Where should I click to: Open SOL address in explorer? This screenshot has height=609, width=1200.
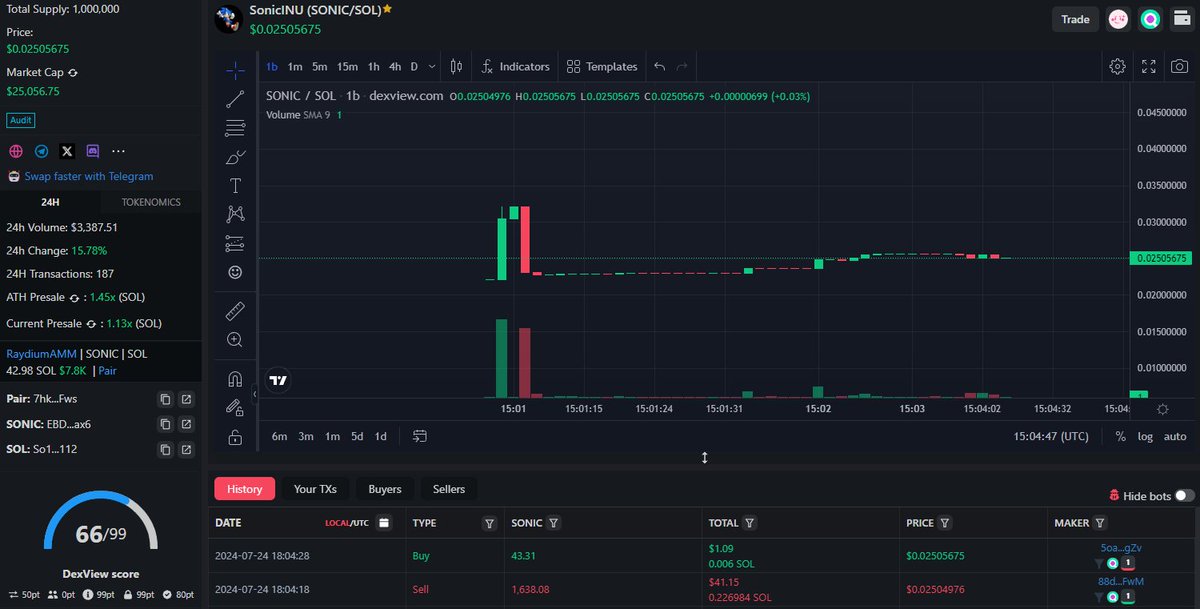186,449
